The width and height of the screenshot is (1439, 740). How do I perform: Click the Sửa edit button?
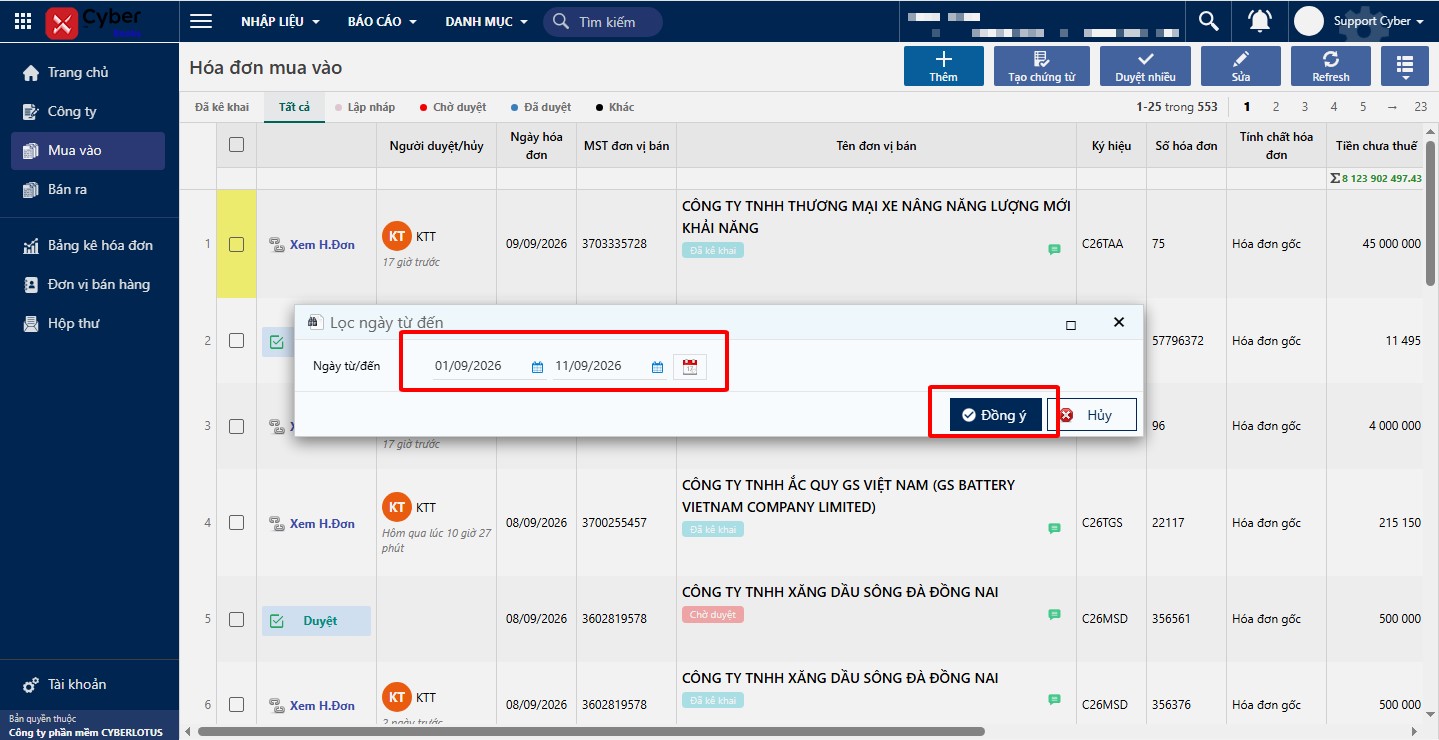tap(1241, 66)
